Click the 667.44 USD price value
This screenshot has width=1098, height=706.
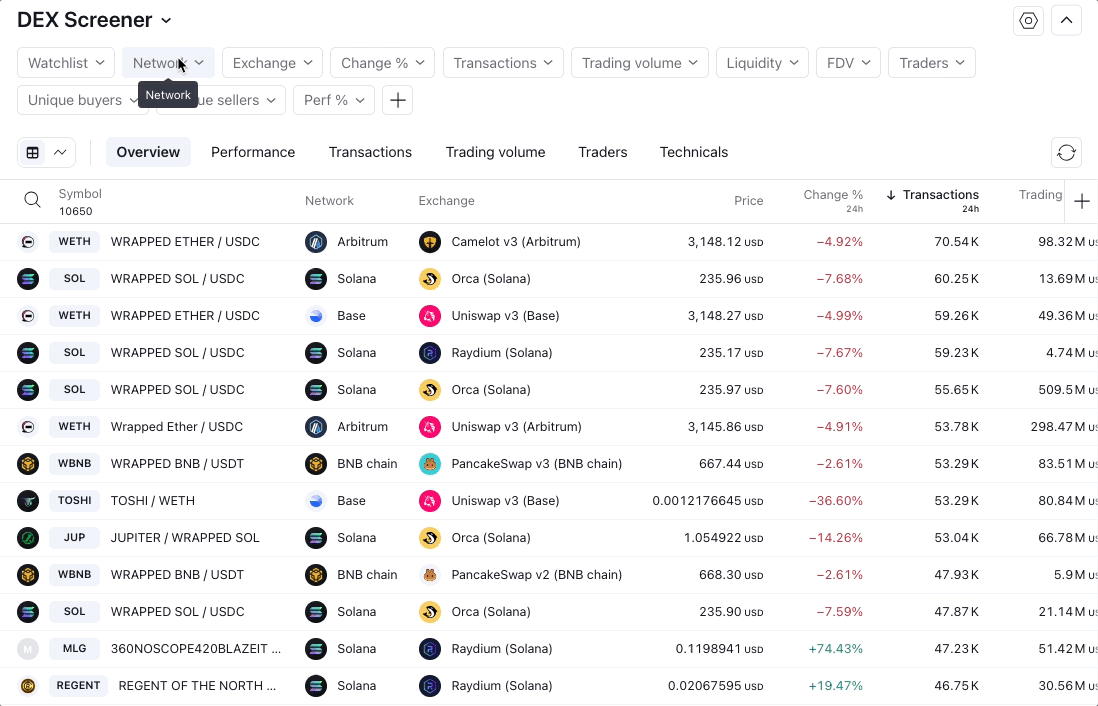pos(731,464)
